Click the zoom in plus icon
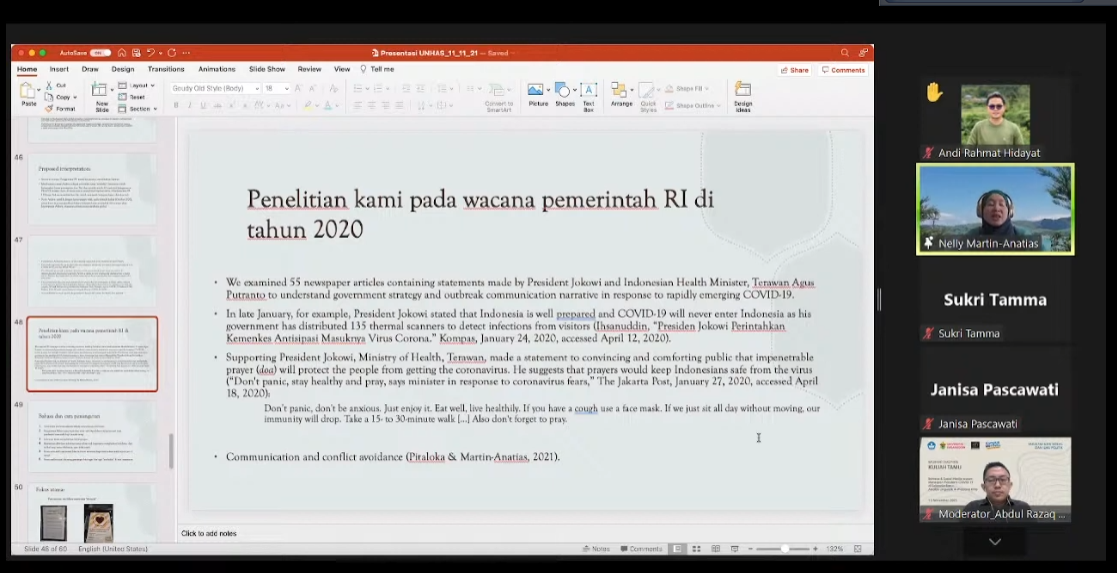The width and height of the screenshot is (1117, 573). point(815,549)
